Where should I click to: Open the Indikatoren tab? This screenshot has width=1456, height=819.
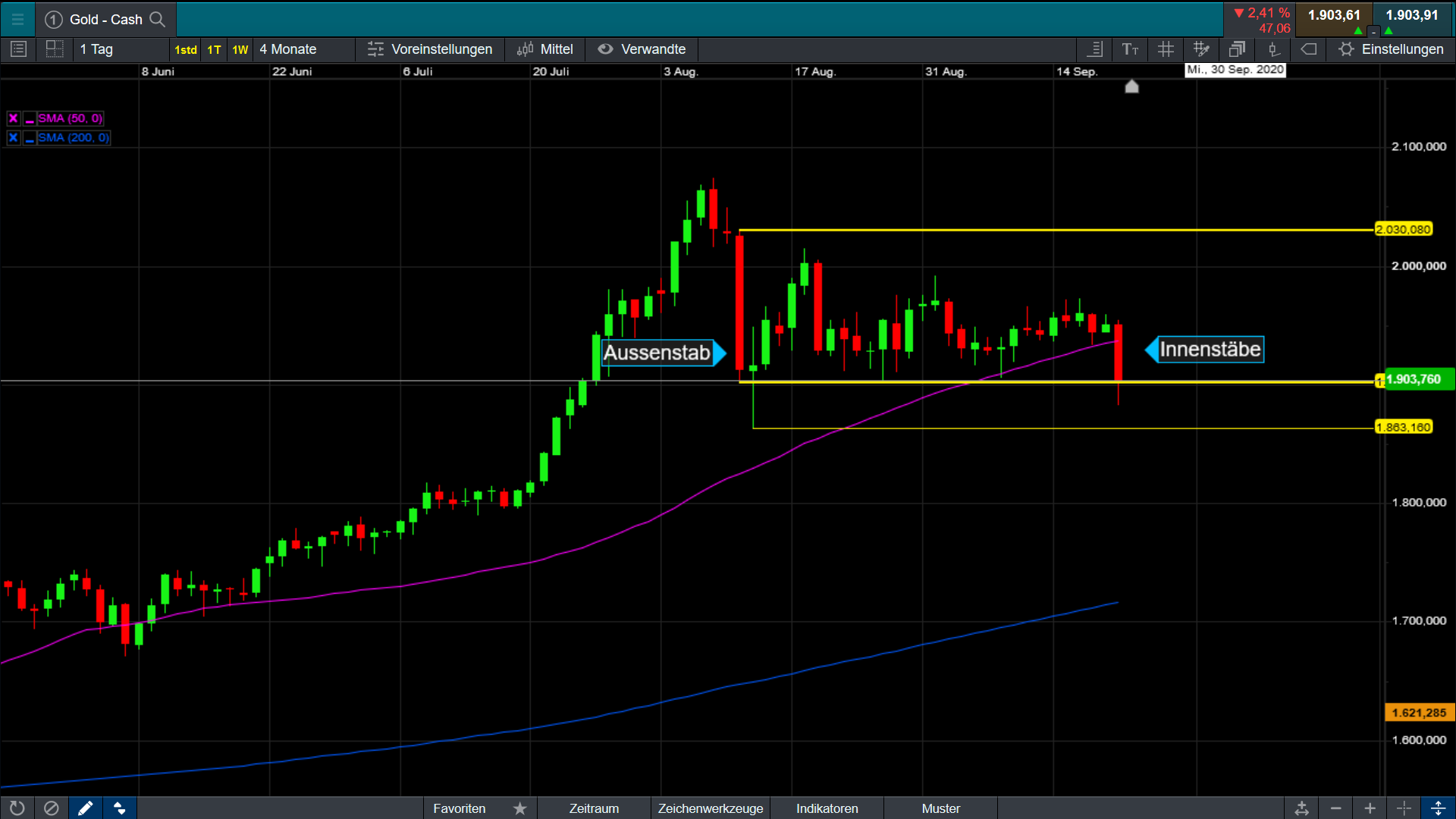pos(827,808)
